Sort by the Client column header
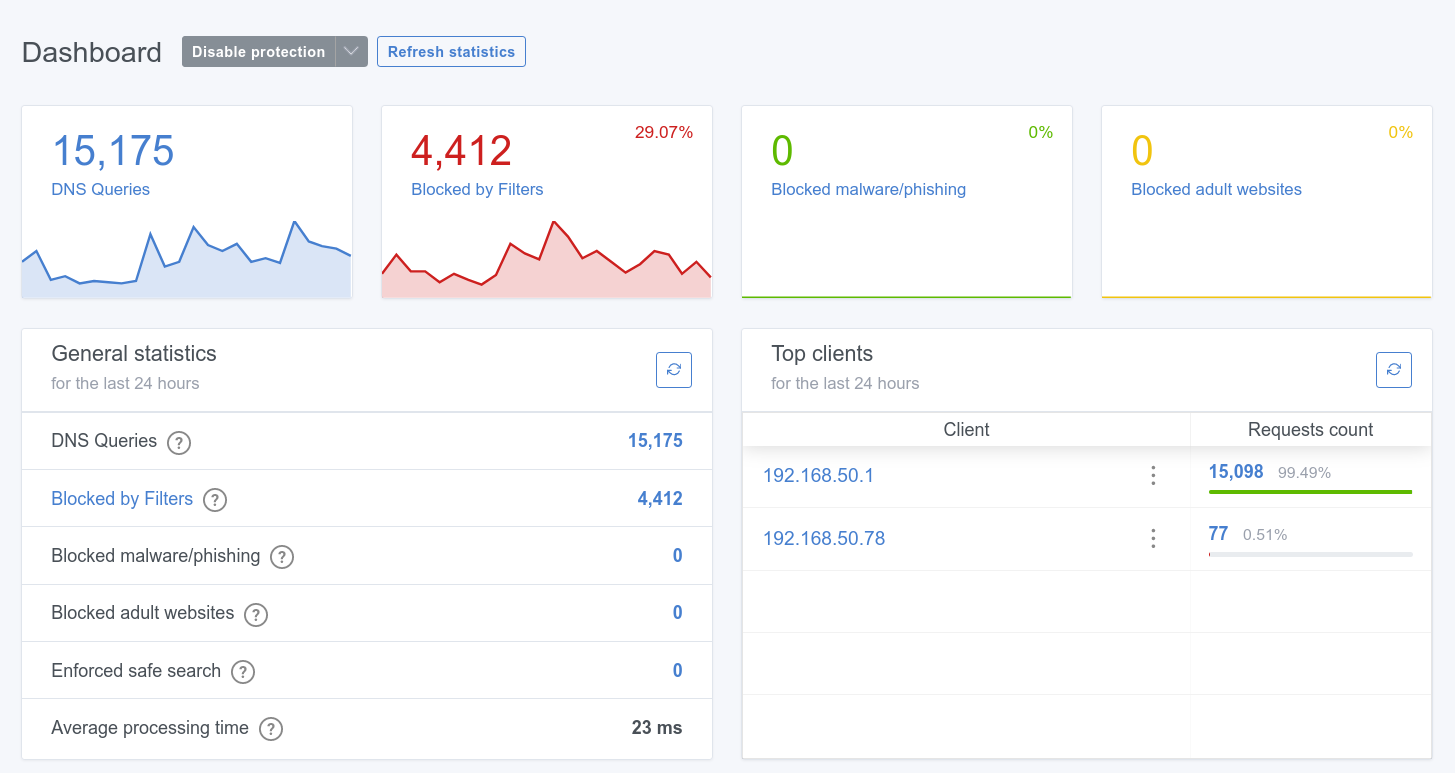The height and width of the screenshot is (773, 1455). pyautogui.click(x=966, y=430)
